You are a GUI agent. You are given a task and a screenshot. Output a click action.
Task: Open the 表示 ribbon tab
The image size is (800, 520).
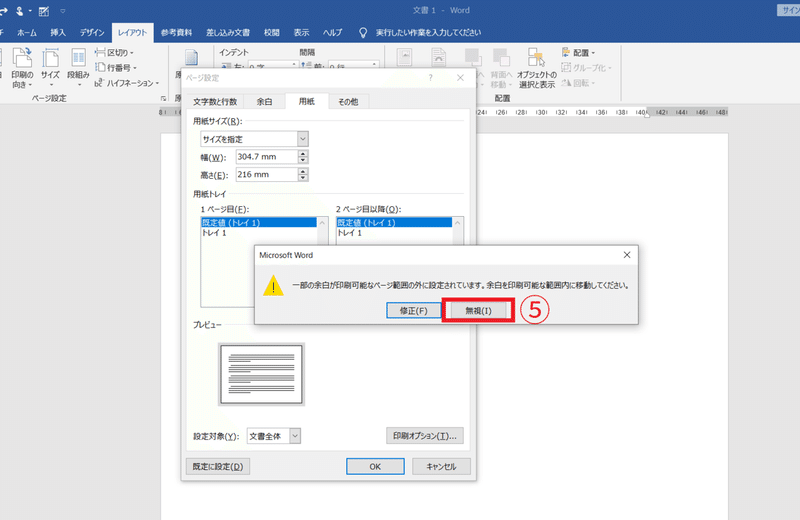click(x=302, y=33)
